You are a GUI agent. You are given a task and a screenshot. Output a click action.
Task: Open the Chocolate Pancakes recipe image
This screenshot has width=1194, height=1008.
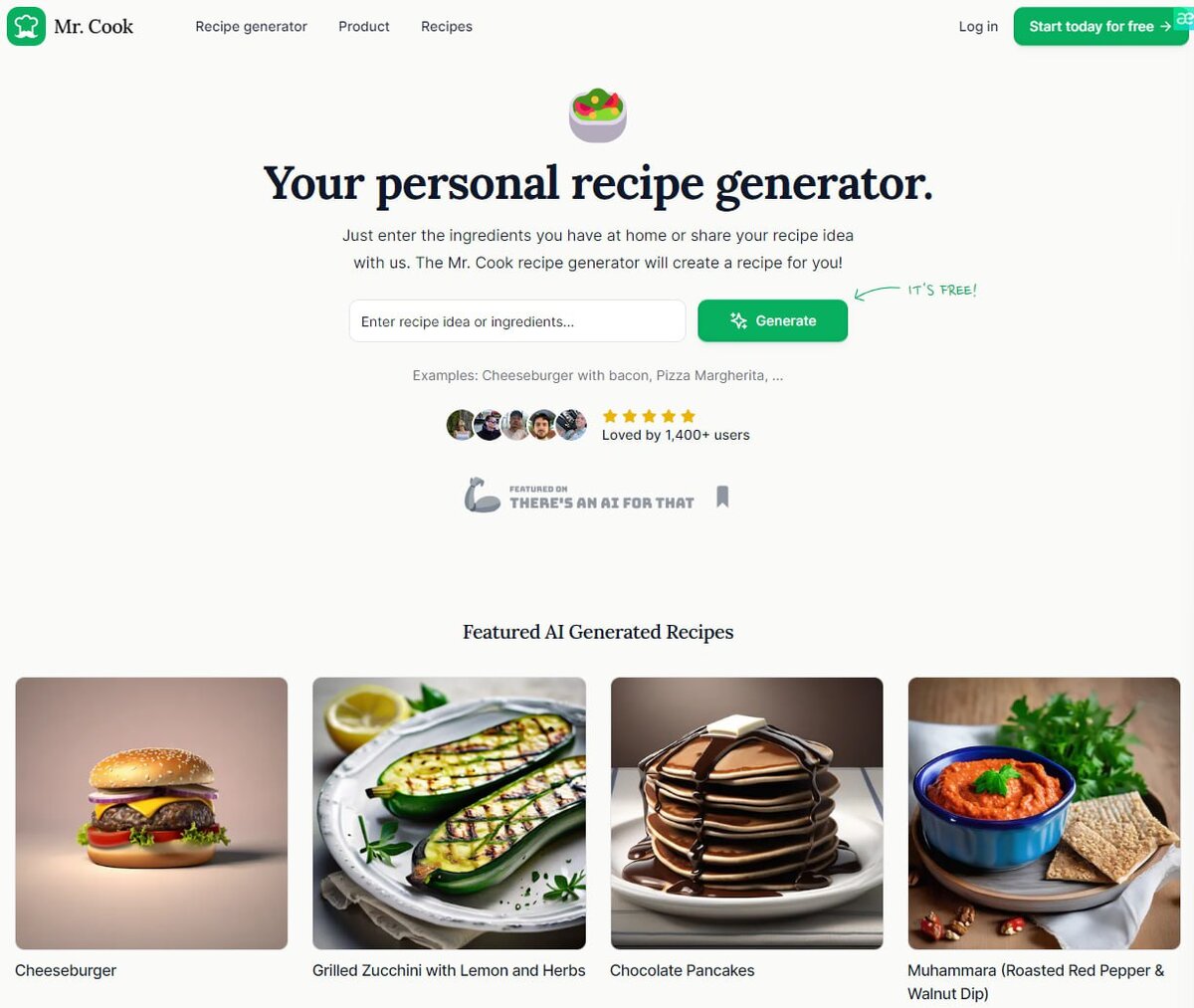tap(746, 813)
